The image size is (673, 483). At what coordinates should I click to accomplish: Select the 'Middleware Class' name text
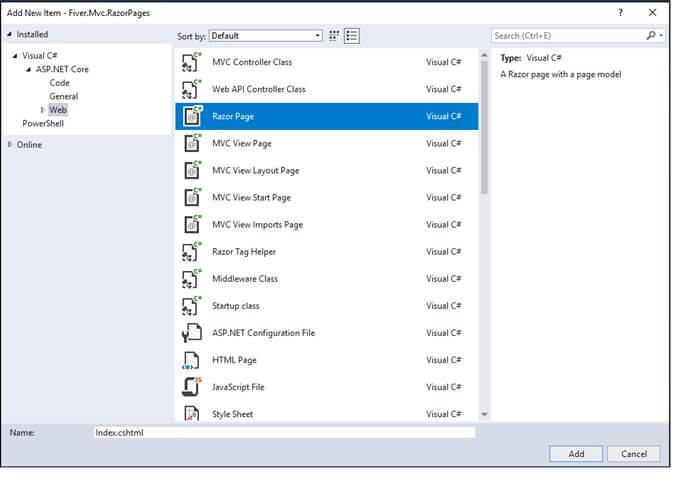click(x=245, y=279)
